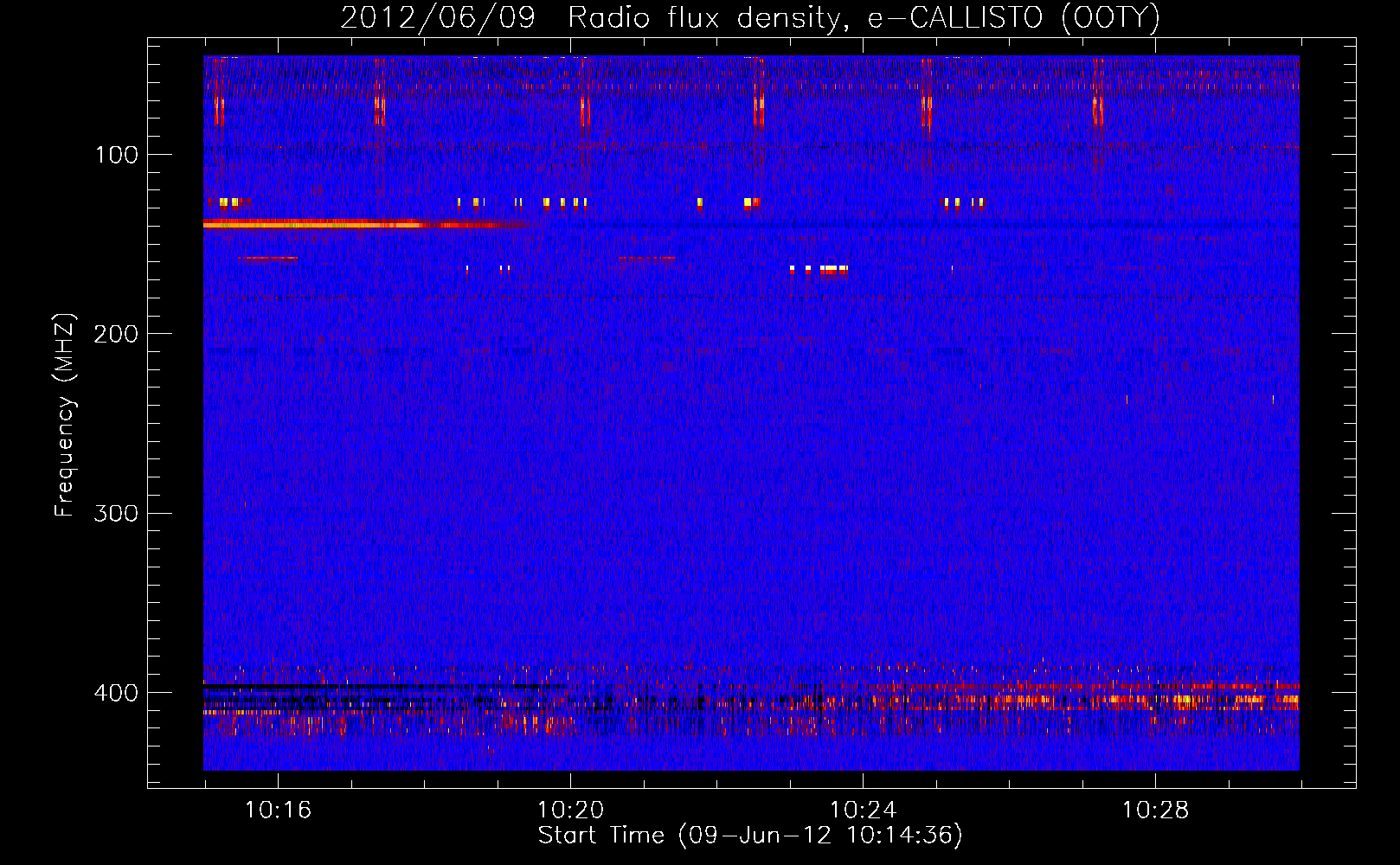
Task: Click the 'Frequency (MHZ)' axis label
Action: click(65, 415)
